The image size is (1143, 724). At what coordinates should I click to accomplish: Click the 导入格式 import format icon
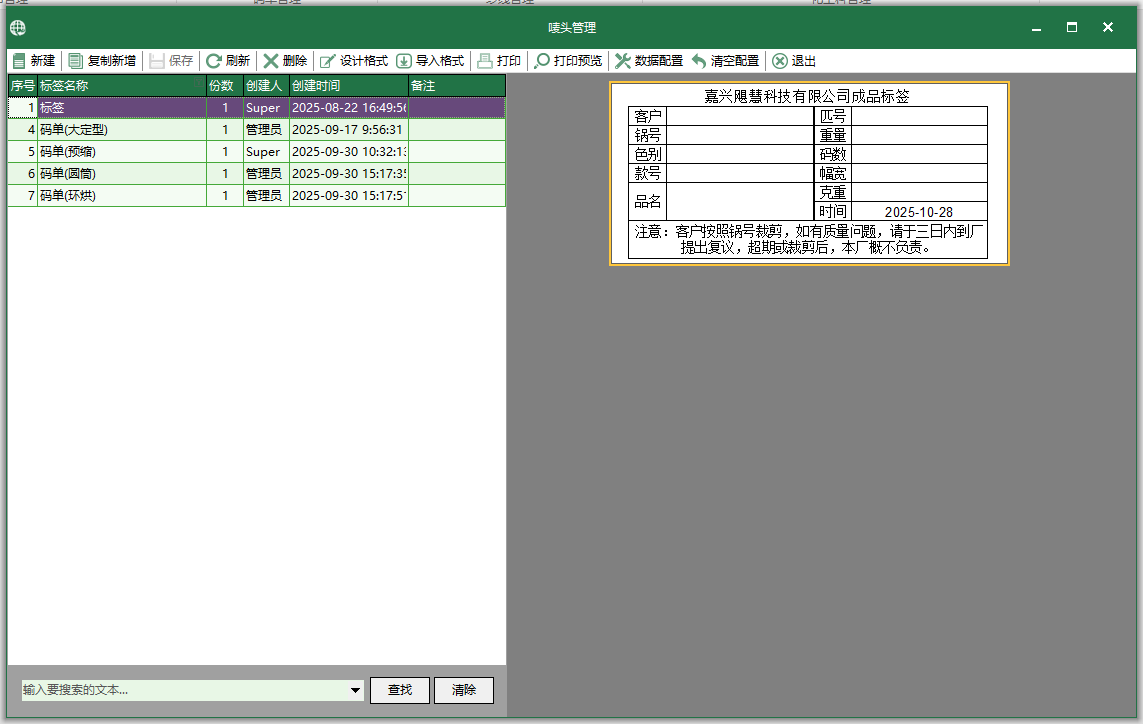[x=404, y=61]
